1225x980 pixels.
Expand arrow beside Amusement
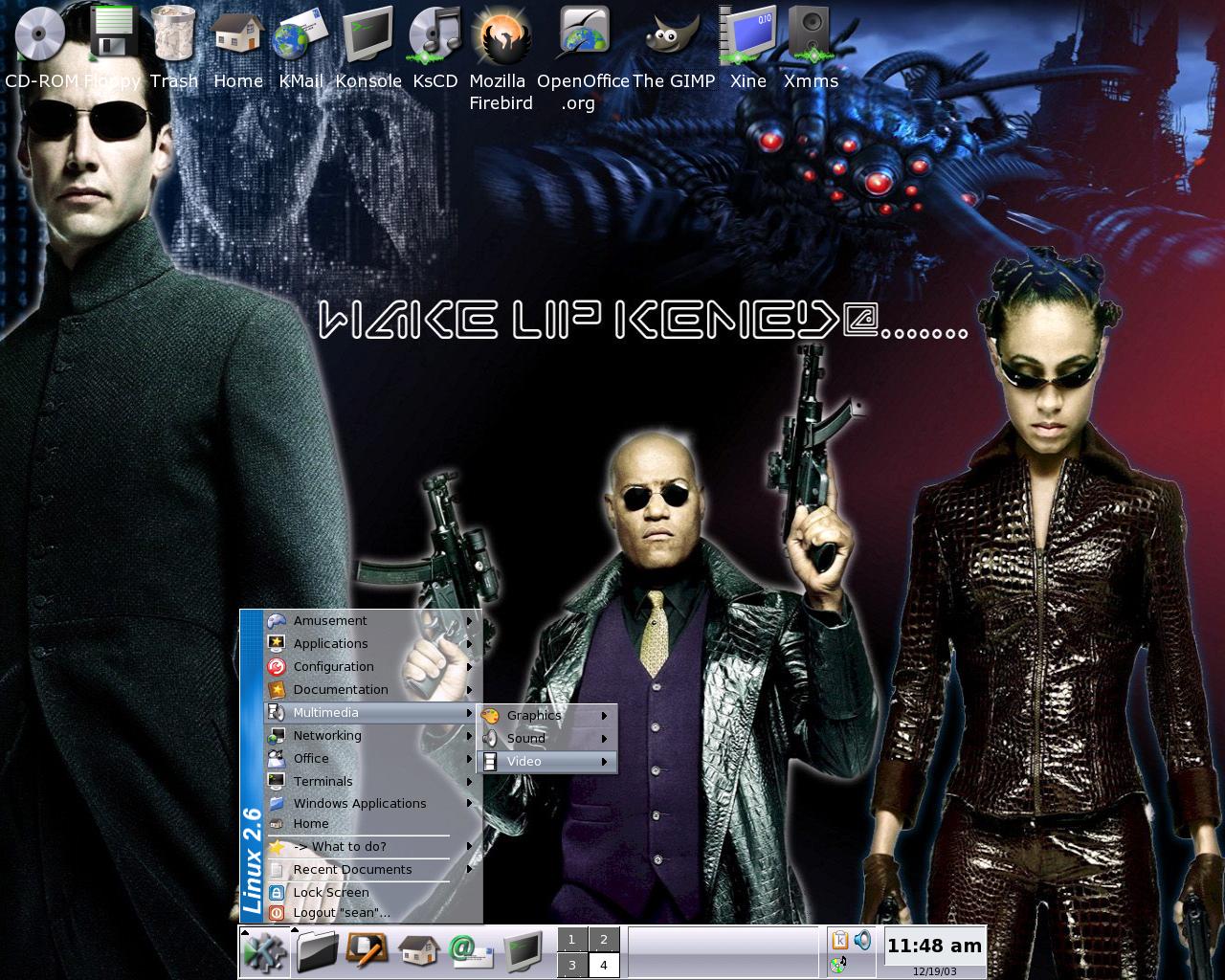[x=469, y=621]
